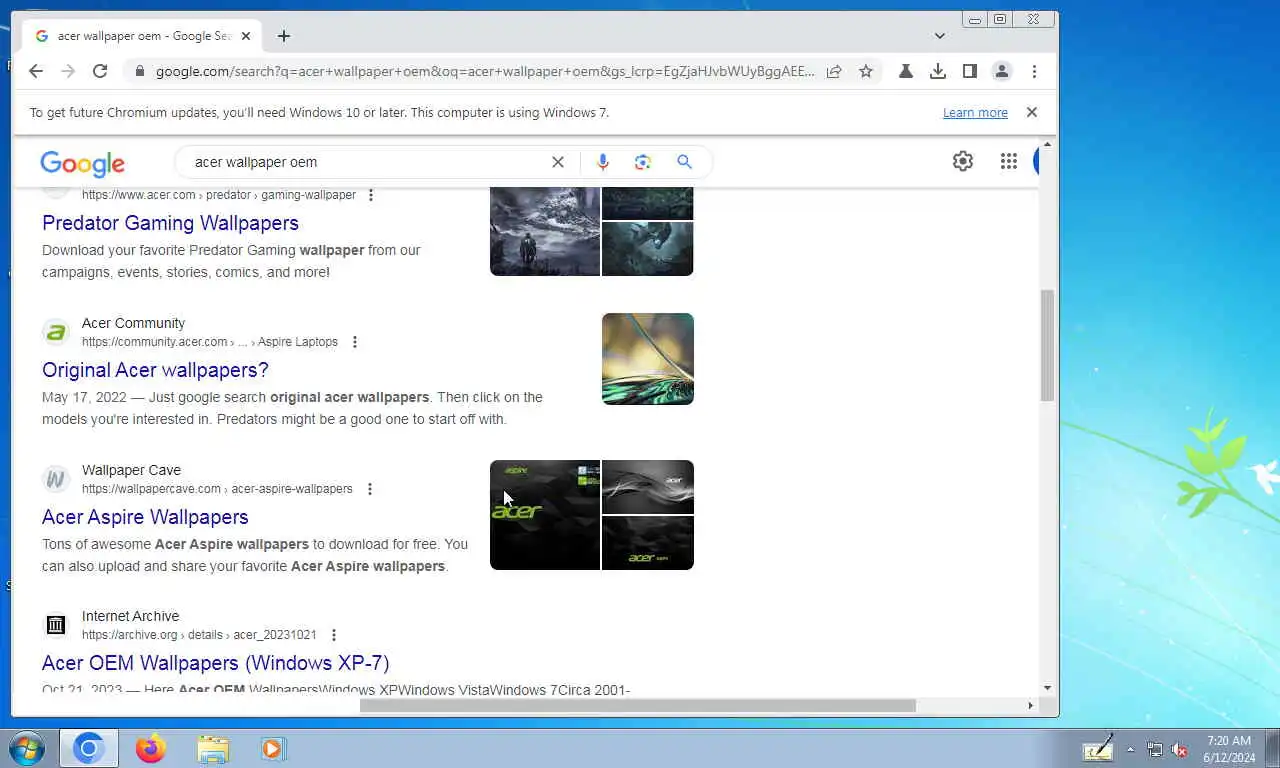Click Internet Archive site name text

(x=130, y=616)
